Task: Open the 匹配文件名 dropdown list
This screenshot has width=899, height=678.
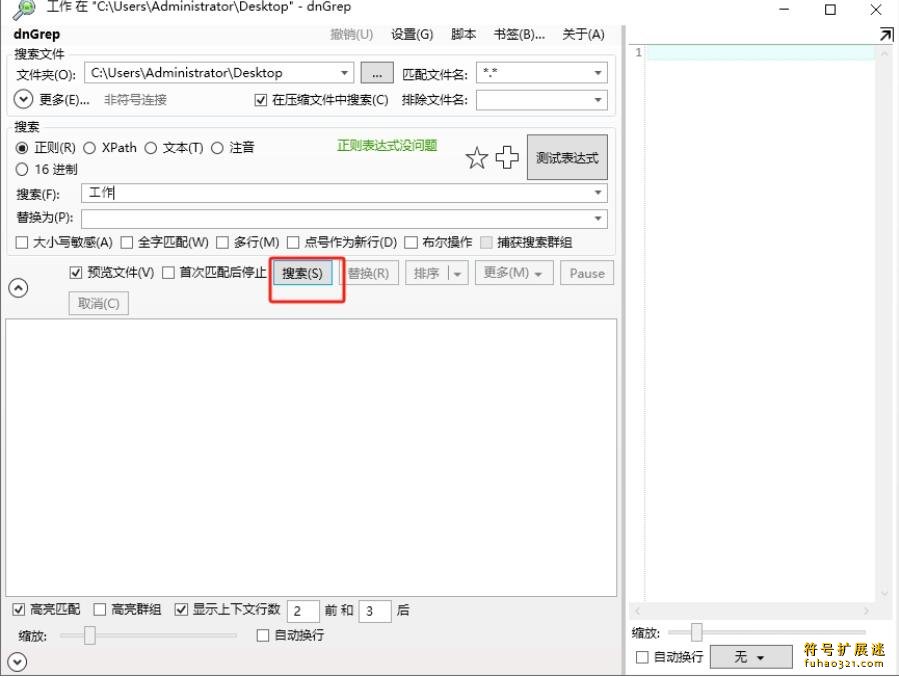Action: 597,72
